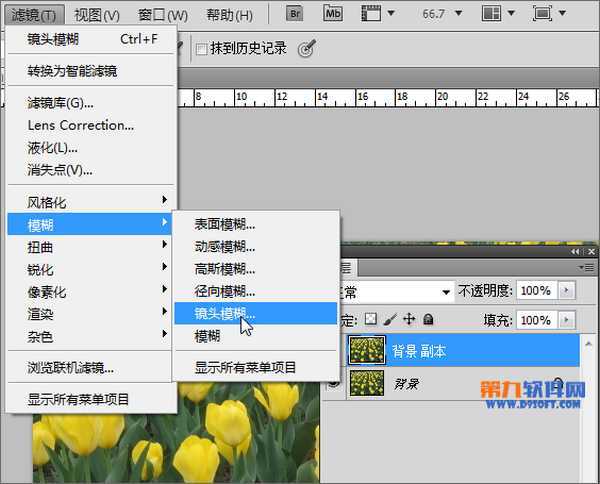Click 转换为智能滤镜 menu entry

pyautogui.click(x=72, y=71)
